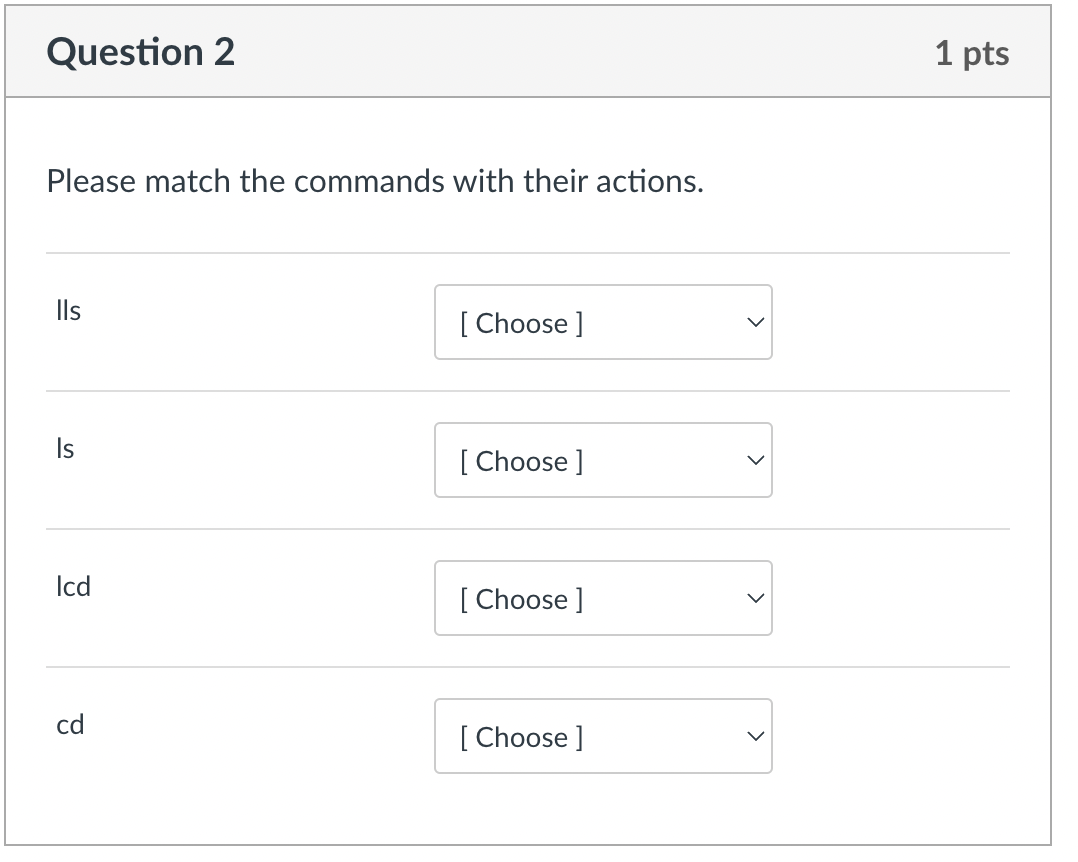Select the cd command label
Viewport: 1078px width, 862px height.
click(x=70, y=725)
